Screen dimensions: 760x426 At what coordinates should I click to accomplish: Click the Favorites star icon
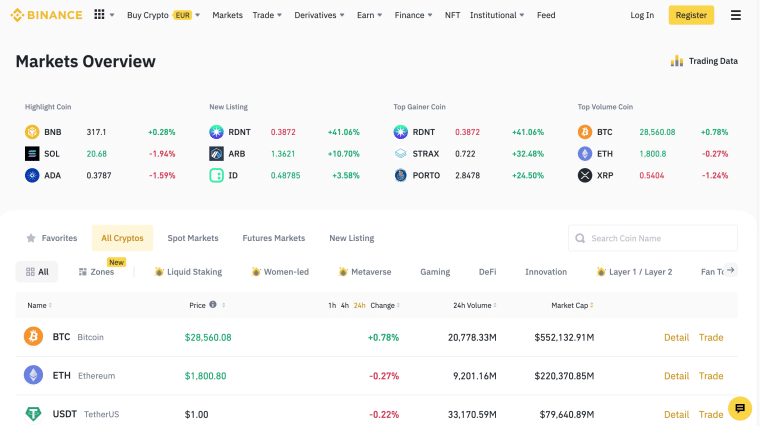(x=31, y=238)
